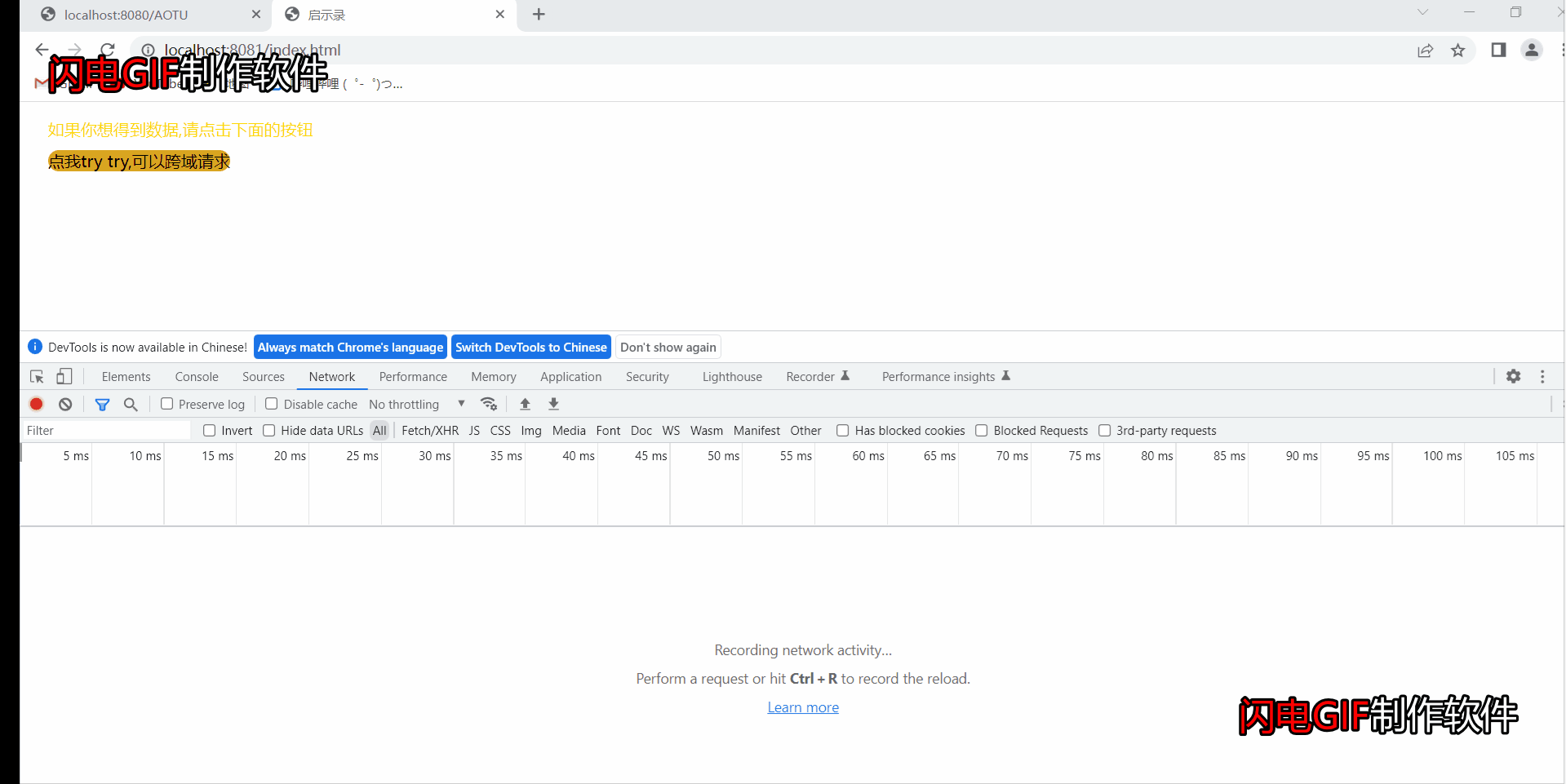
Task: Filter requests by Wasm
Action: tap(707, 430)
